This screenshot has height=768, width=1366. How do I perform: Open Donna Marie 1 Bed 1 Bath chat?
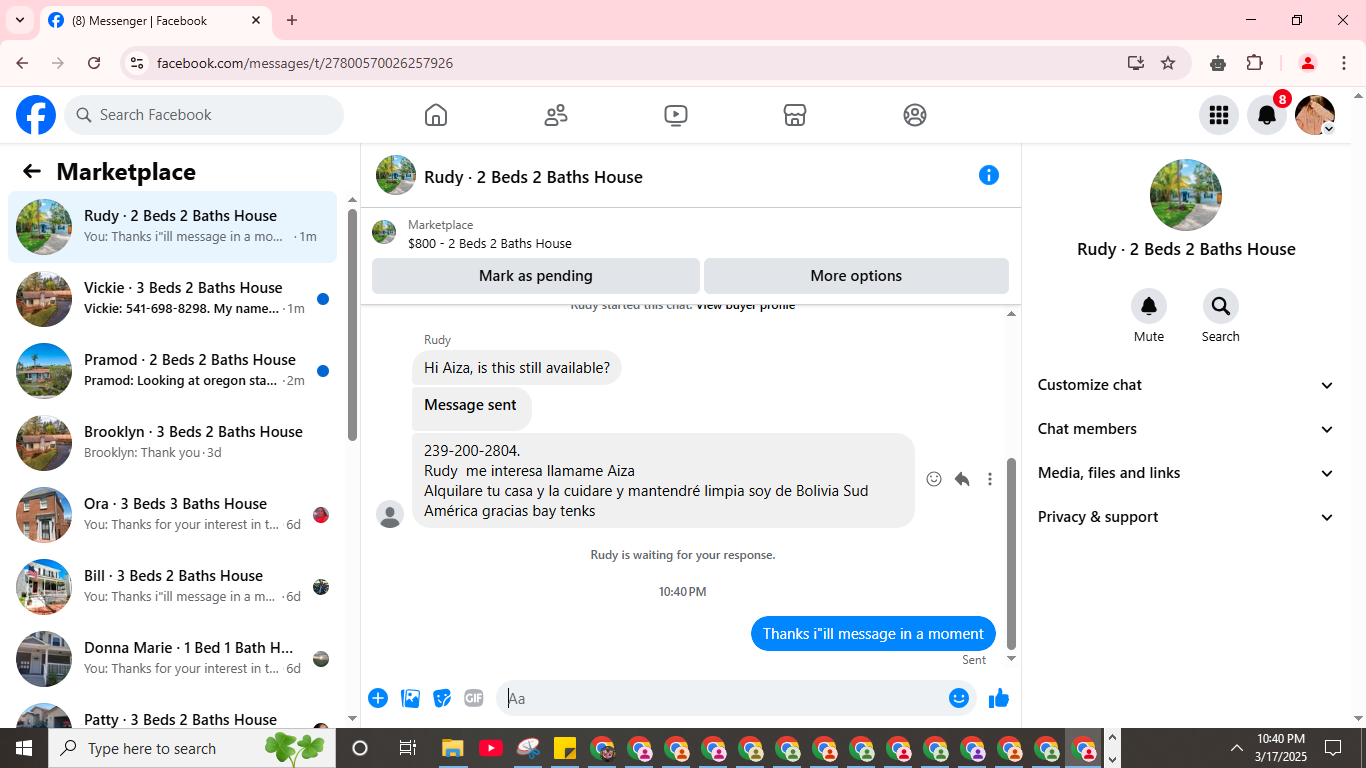[x=172, y=659]
